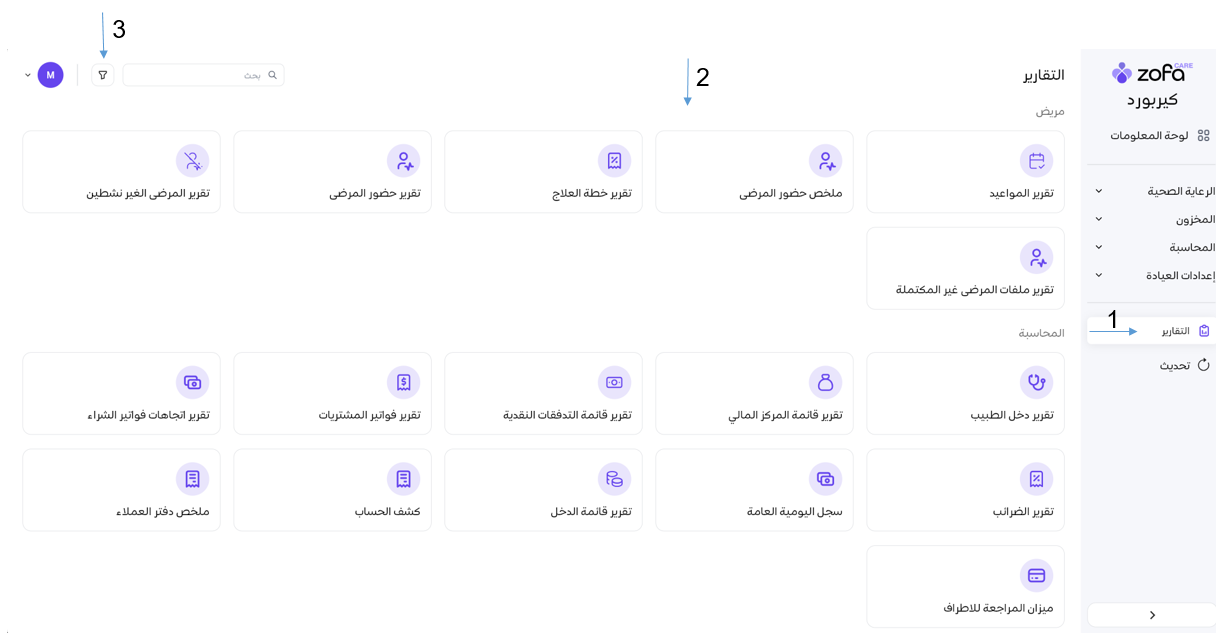The height and width of the screenshot is (633, 1216).
Task: Click the Inactive Patients report icon
Action: [193, 160]
